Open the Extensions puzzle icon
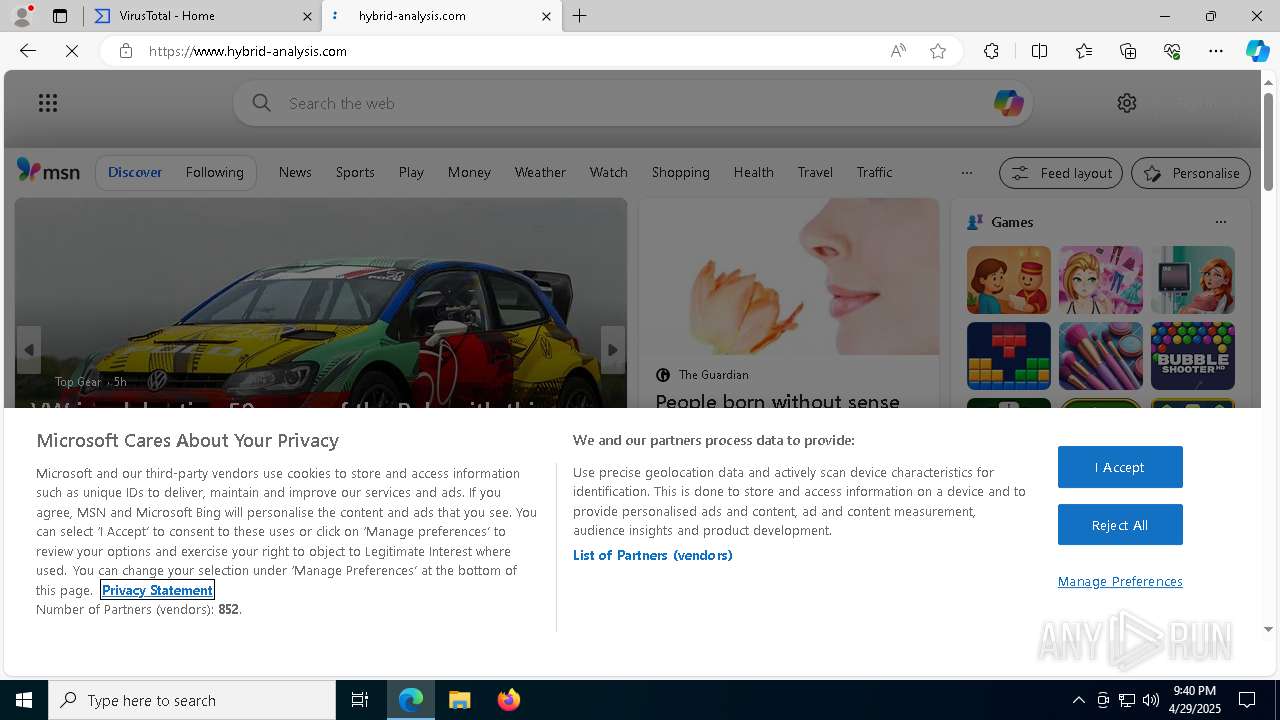The width and height of the screenshot is (1280, 720). click(x=991, y=51)
